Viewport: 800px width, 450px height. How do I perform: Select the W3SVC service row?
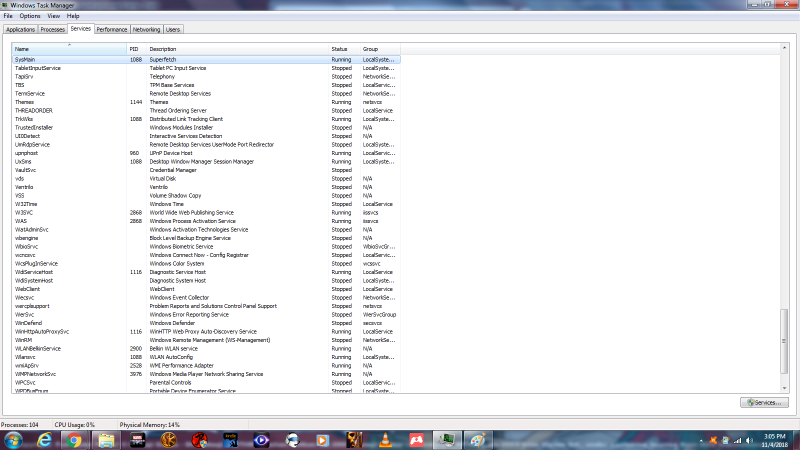[206, 213]
